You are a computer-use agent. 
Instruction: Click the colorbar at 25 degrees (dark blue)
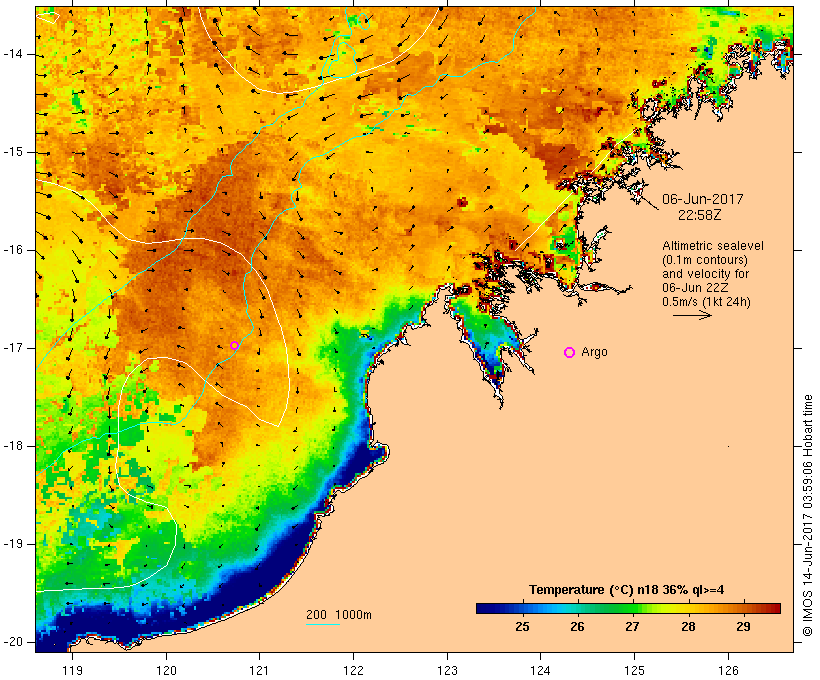[x=522, y=608]
